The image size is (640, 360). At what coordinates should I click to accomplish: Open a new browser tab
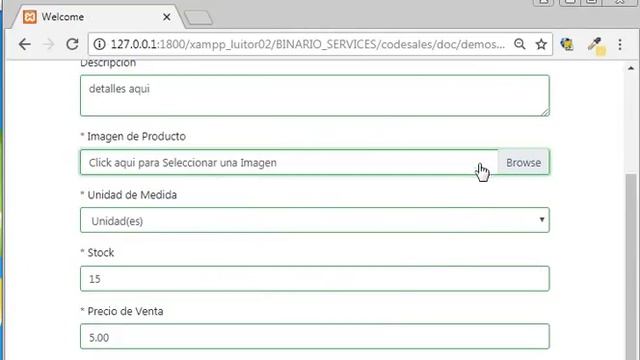pos(198,18)
